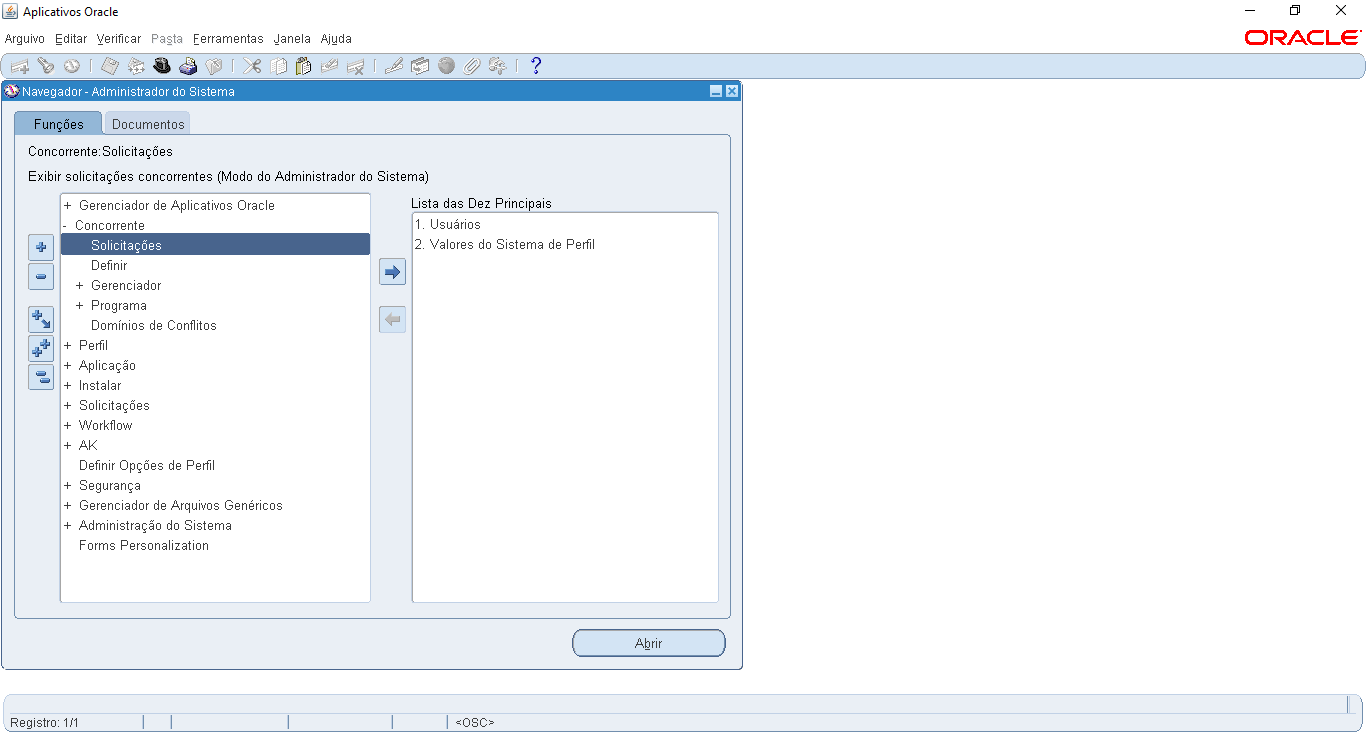This screenshot has height=737, width=1366.
Task: Expand the Segurança tree node
Action: (67, 486)
